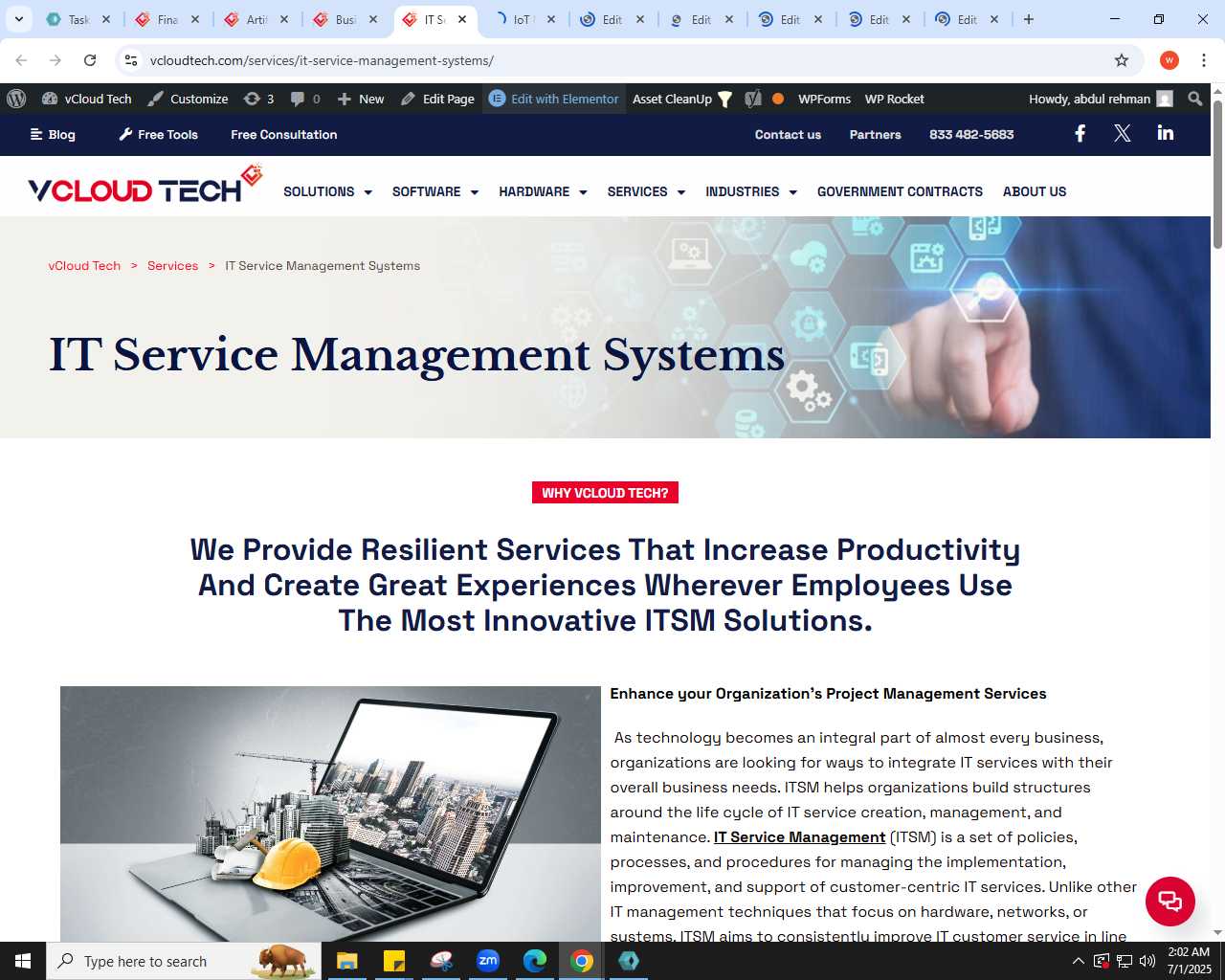Open the comments bubble in admin bar
The image size is (1225, 980).
tap(305, 99)
